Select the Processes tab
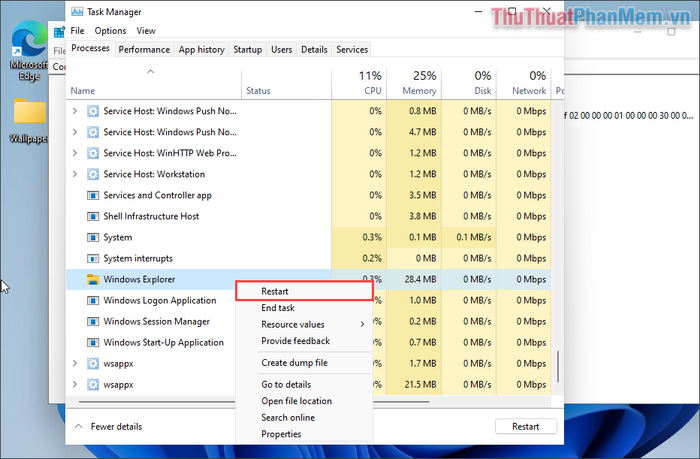Screen dimensions: 700x459 tap(91, 48)
